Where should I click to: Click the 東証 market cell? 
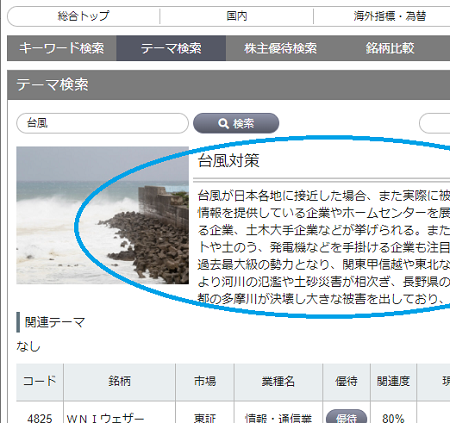205,418
